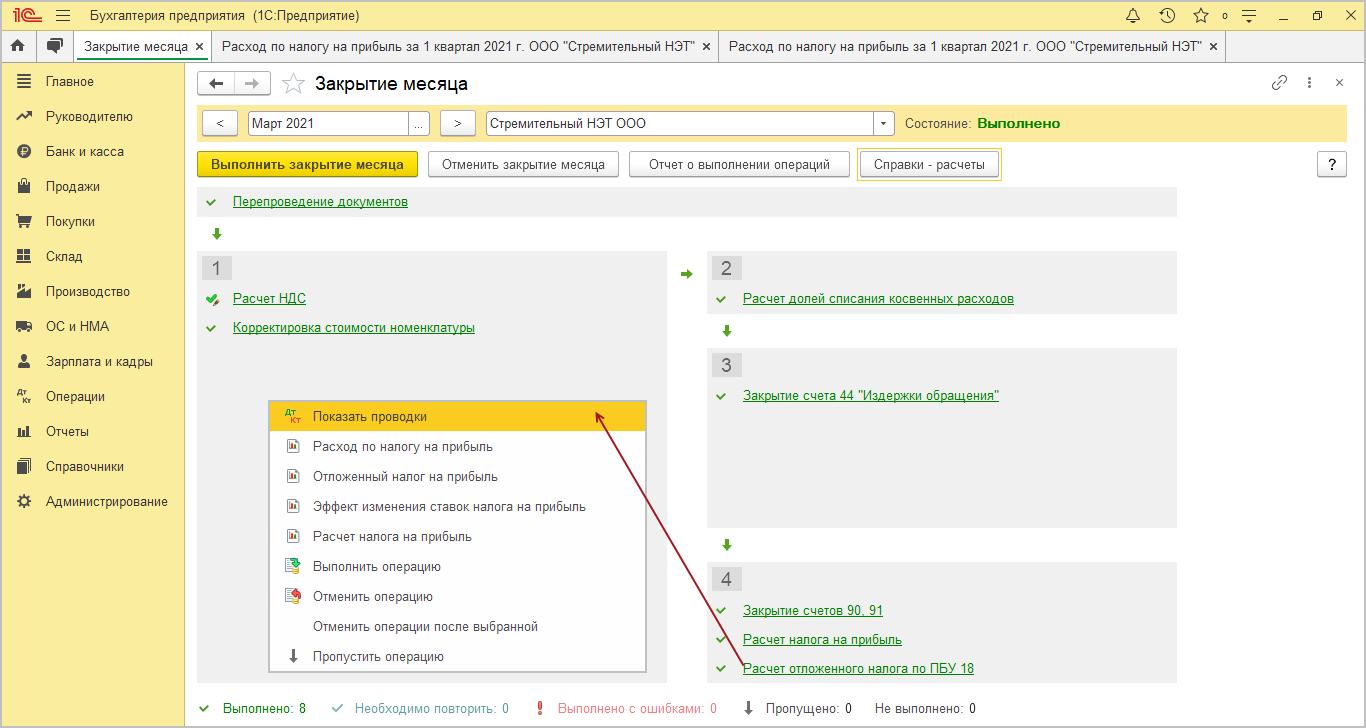Image resolution: width=1366 pixels, height=728 pixels.
Task: Open history clock icon in title bar
Action: click(x=1167, y=16)
